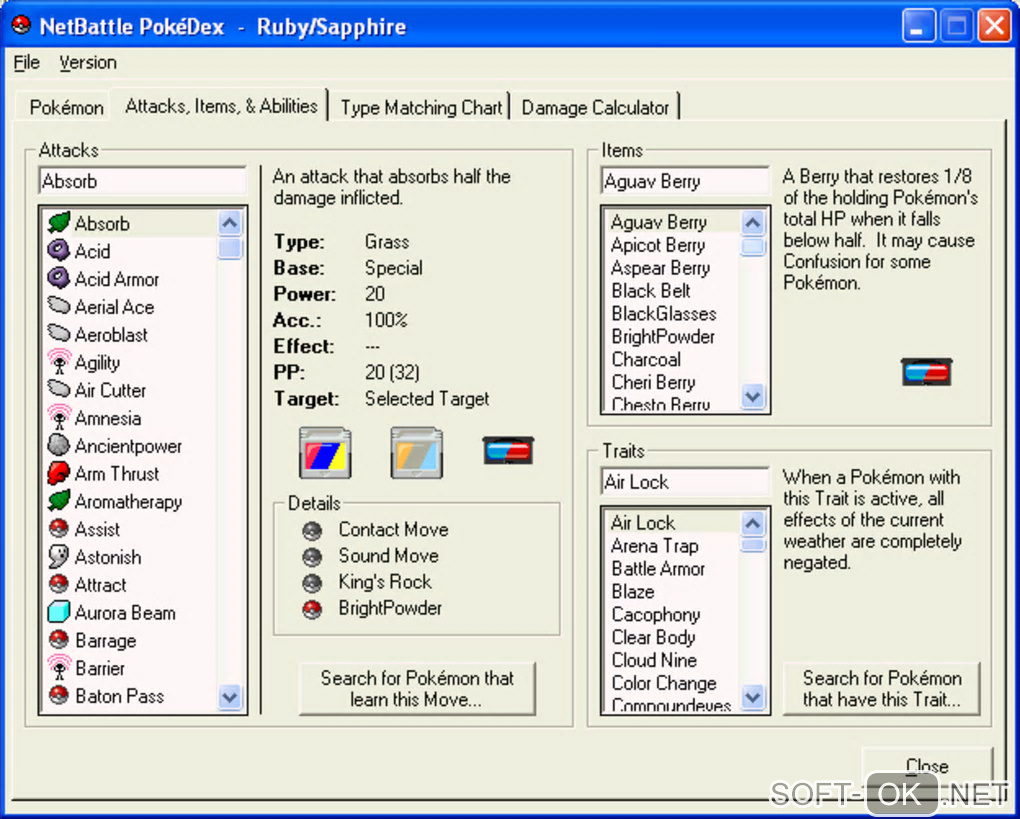Click the Rock icon beside Ancientpower
This screenshot has height=819, width=1020.
(x=59, y=446)
